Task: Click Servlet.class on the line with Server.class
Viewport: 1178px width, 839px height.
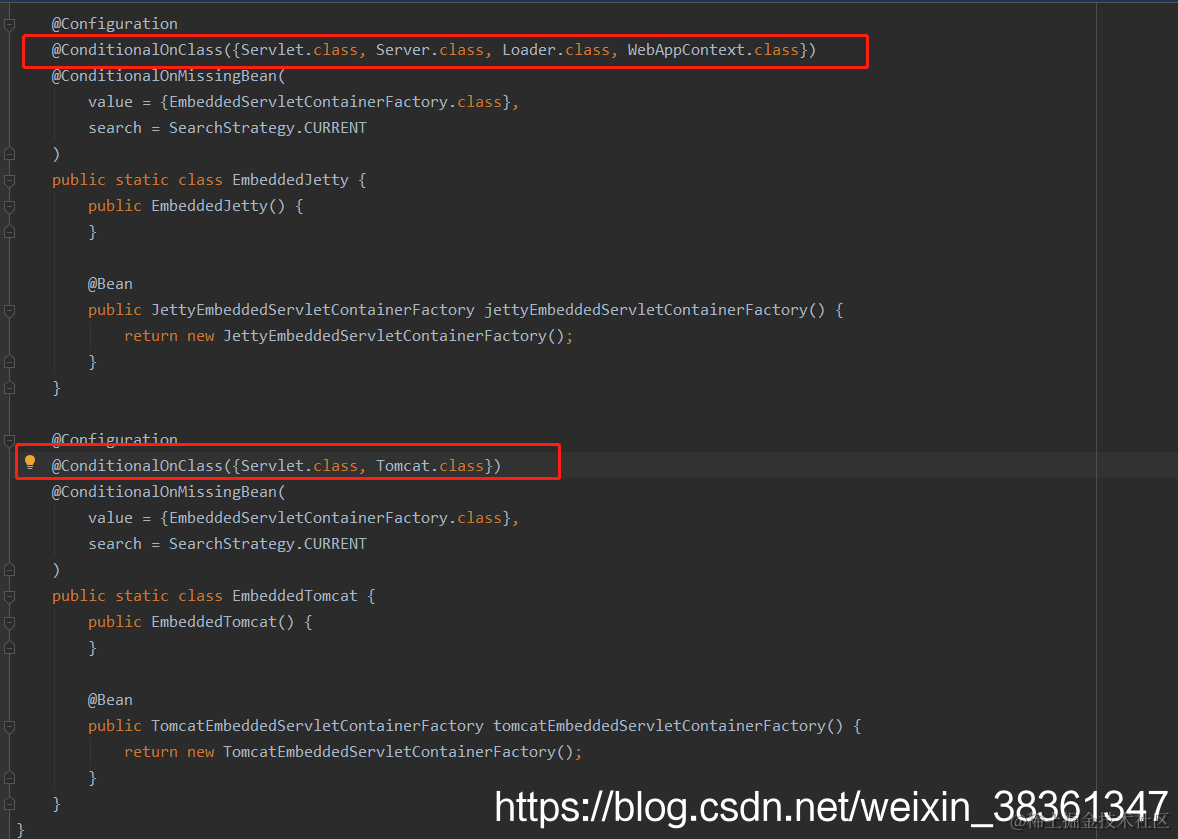Action: [x=299, y=50]
